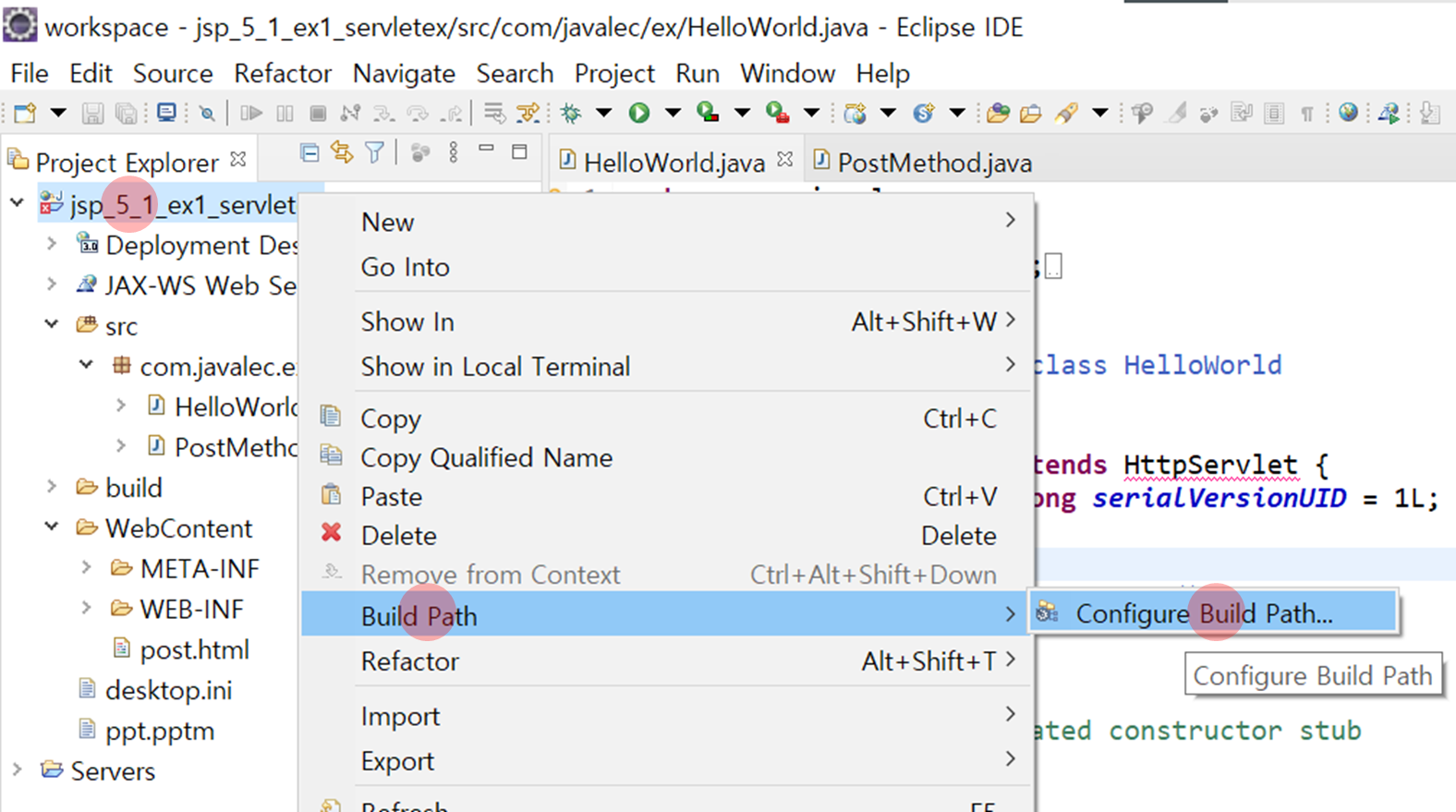Click the Open Web Browser globe icon
This screenshot has width=1456, height=812.
(1348, 113)
